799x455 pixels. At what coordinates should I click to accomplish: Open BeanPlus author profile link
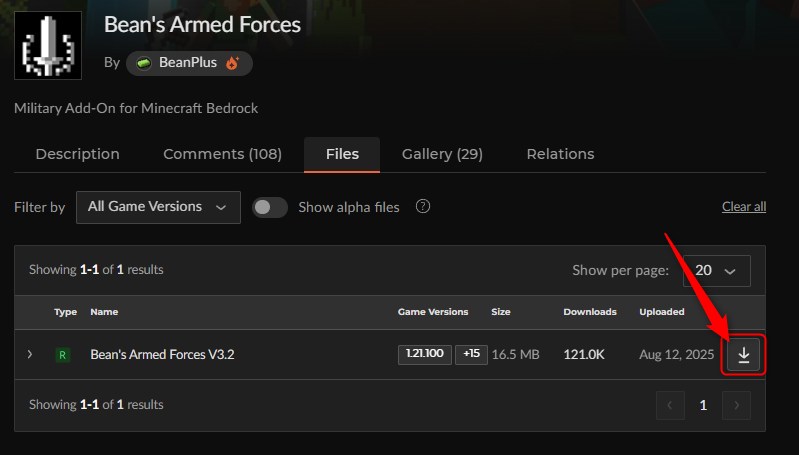pos(188,63)
